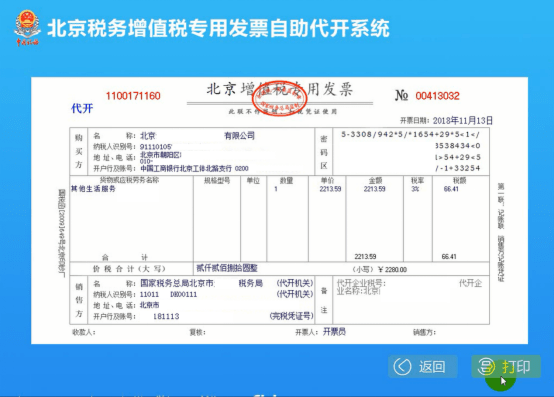Click the № symbol before invoice number
Screen dimensions: 554x397
point(401,95)
